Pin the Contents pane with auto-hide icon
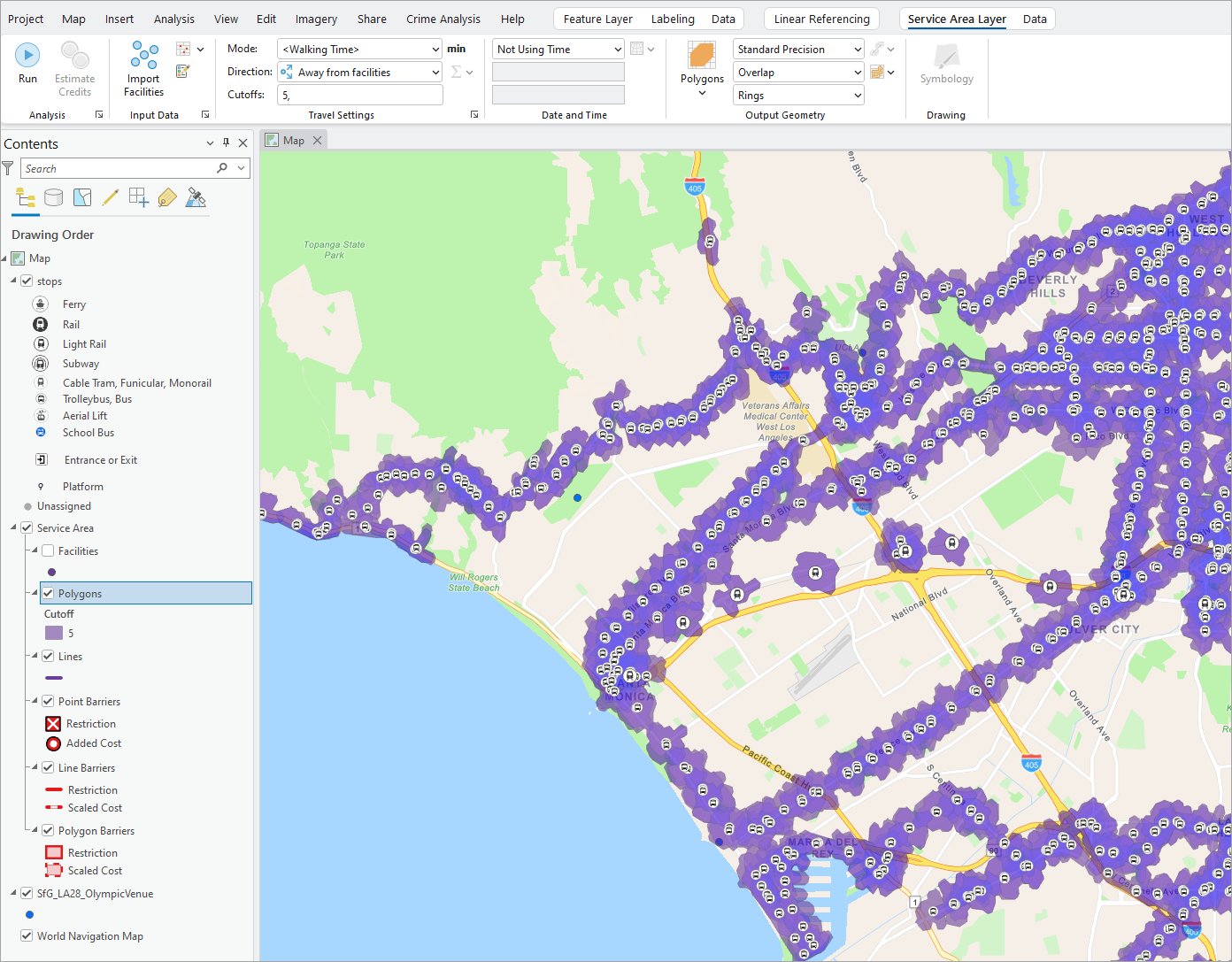The width and height of the screenshot is (1232, 962). 226,142
